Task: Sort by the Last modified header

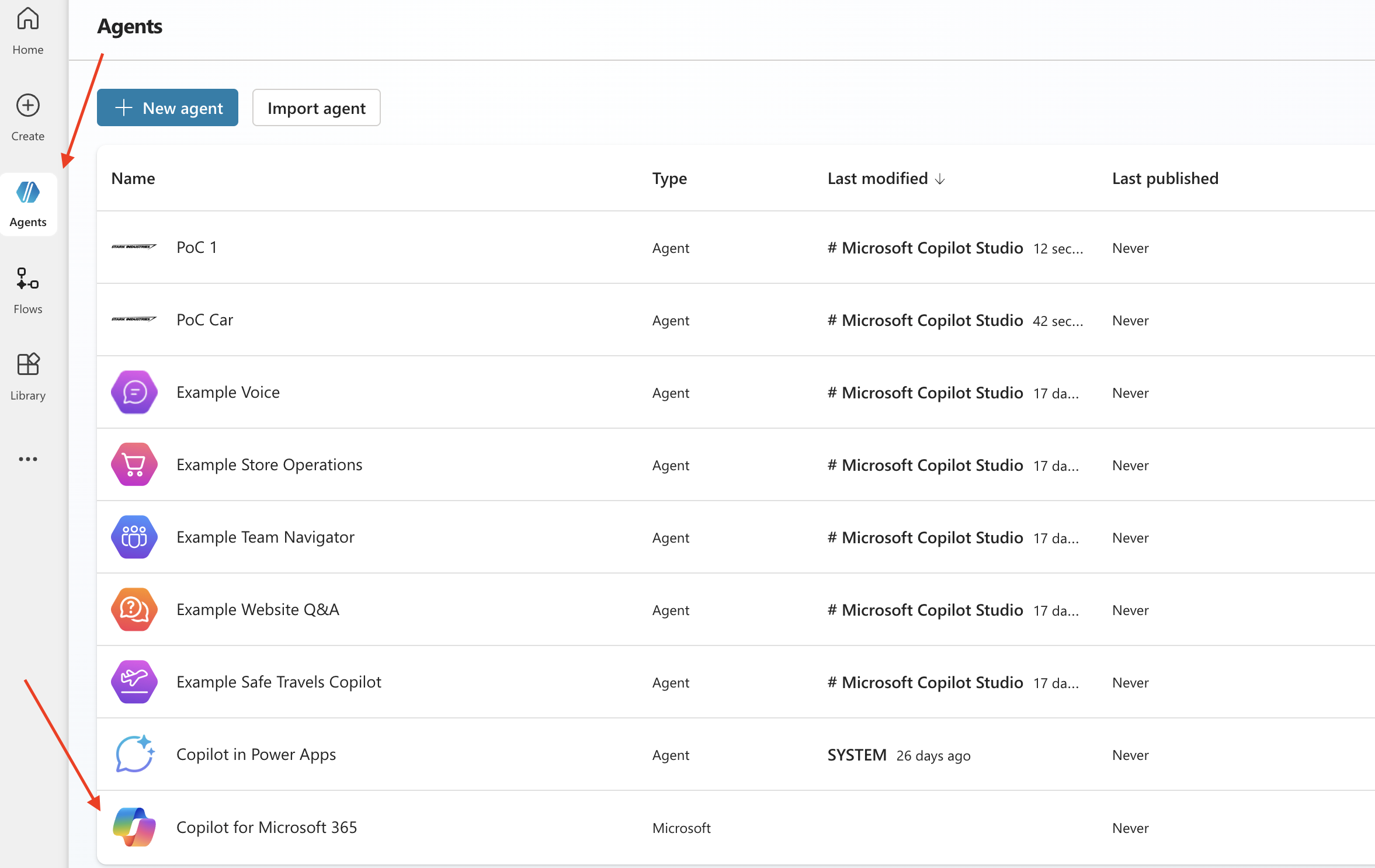Action: coord(877,178)
